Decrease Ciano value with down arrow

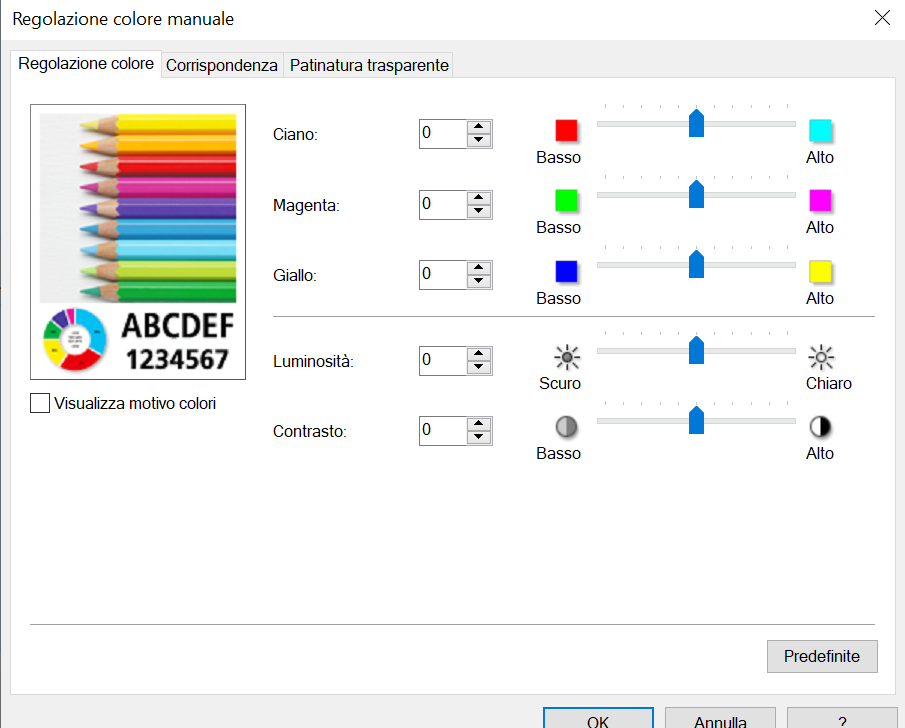pos(478,140)
